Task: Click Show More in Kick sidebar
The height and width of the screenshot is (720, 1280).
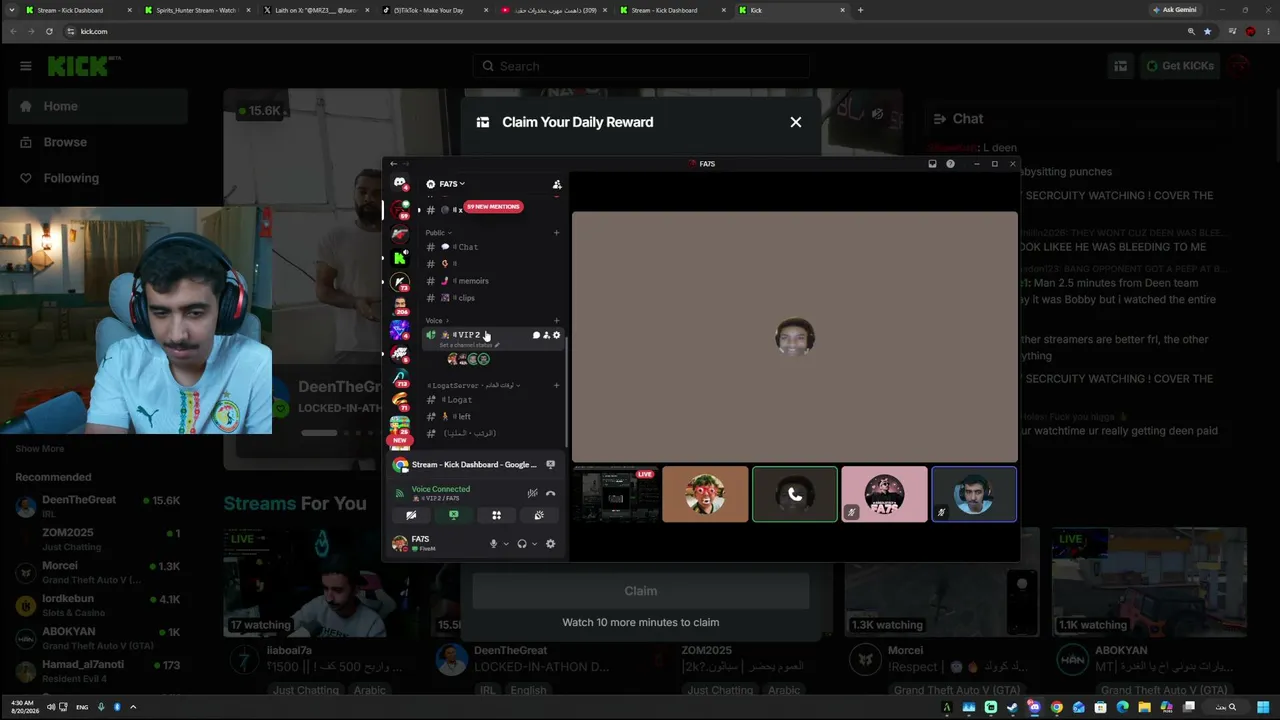Action: coord(39,449)
